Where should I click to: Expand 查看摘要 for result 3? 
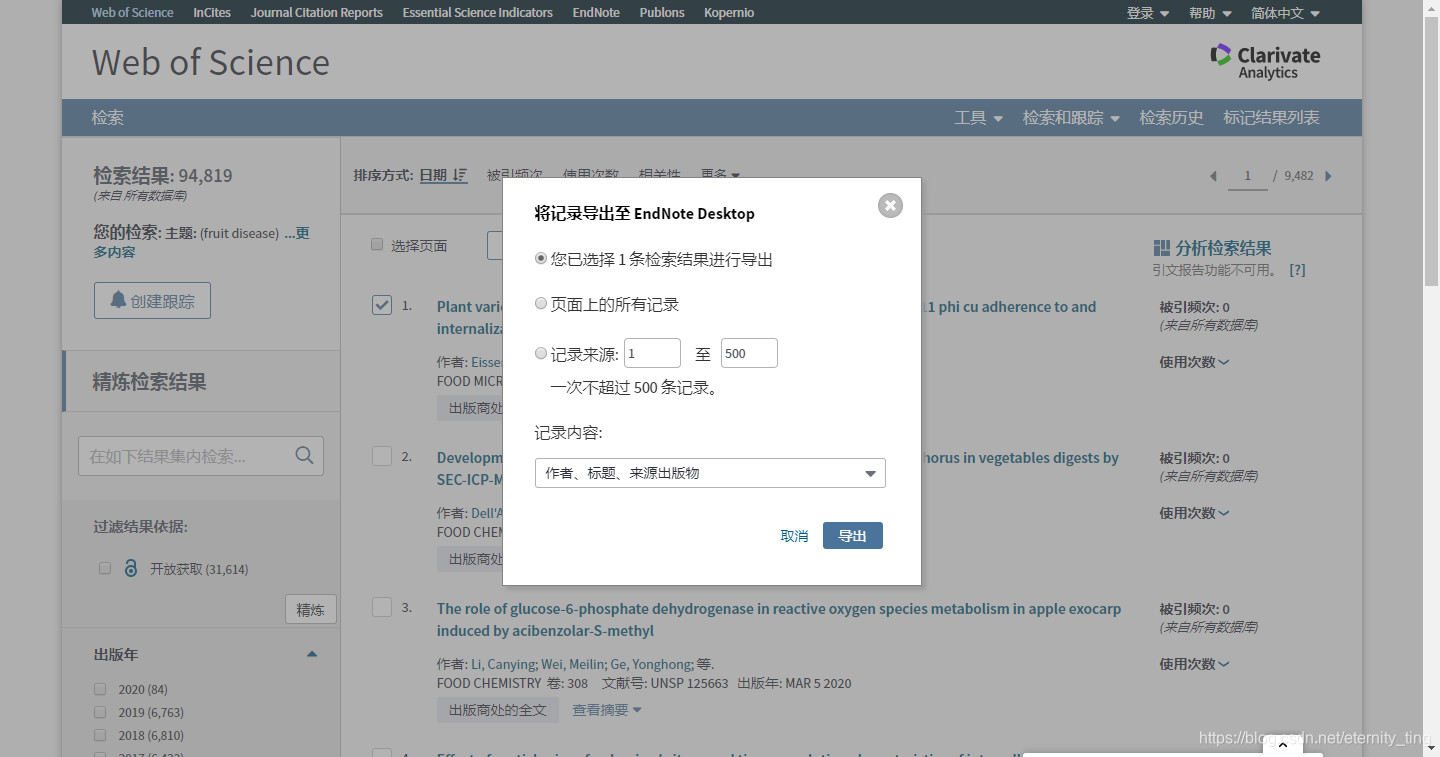pos(606,710)
